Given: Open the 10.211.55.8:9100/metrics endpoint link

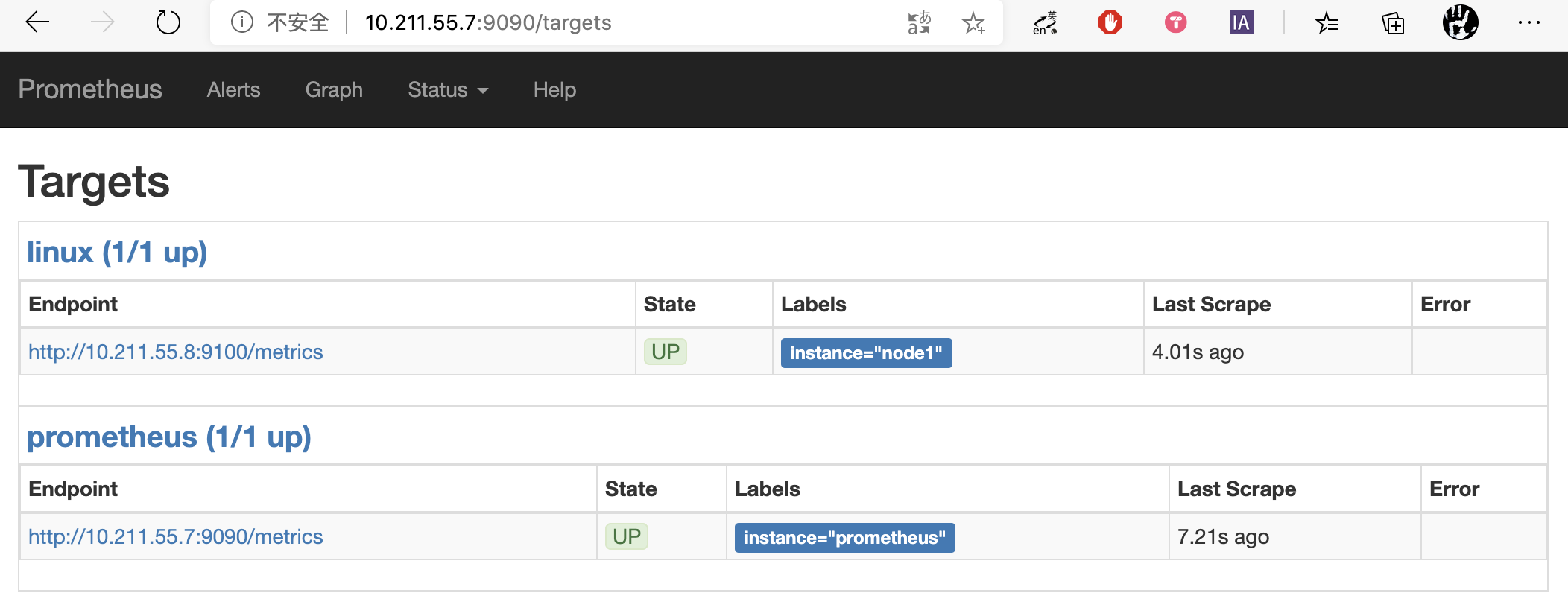Looking at the screenshot, I should [x=176, y=352].
